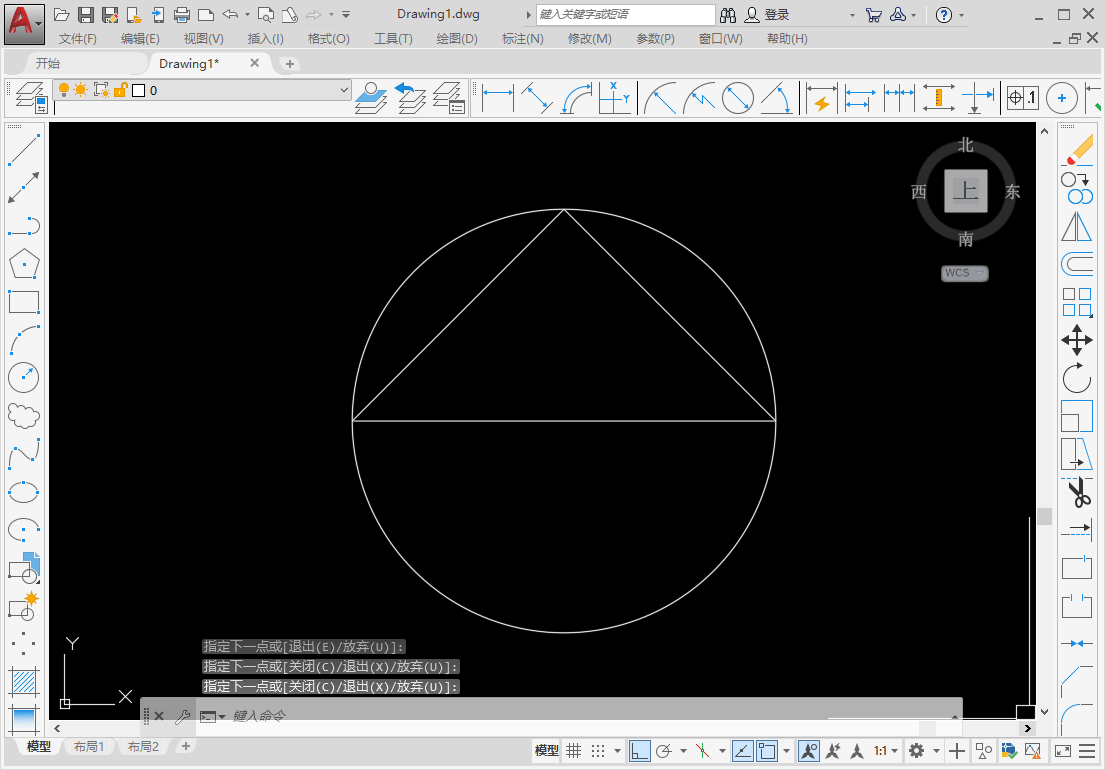
Task: Expand the snap mode dropdown arrow
Action: pos(617,751)
